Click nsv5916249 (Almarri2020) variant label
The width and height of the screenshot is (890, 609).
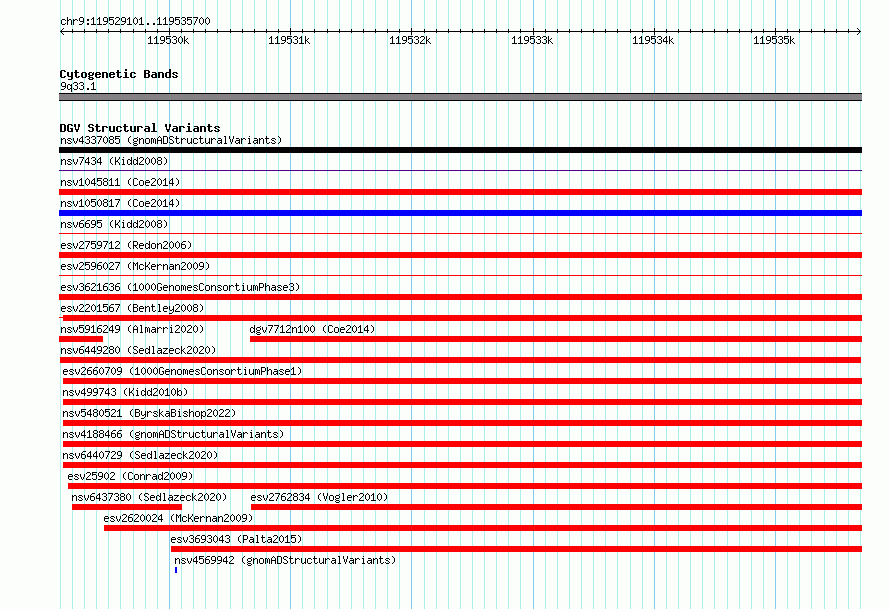click(x=132, y=329)
